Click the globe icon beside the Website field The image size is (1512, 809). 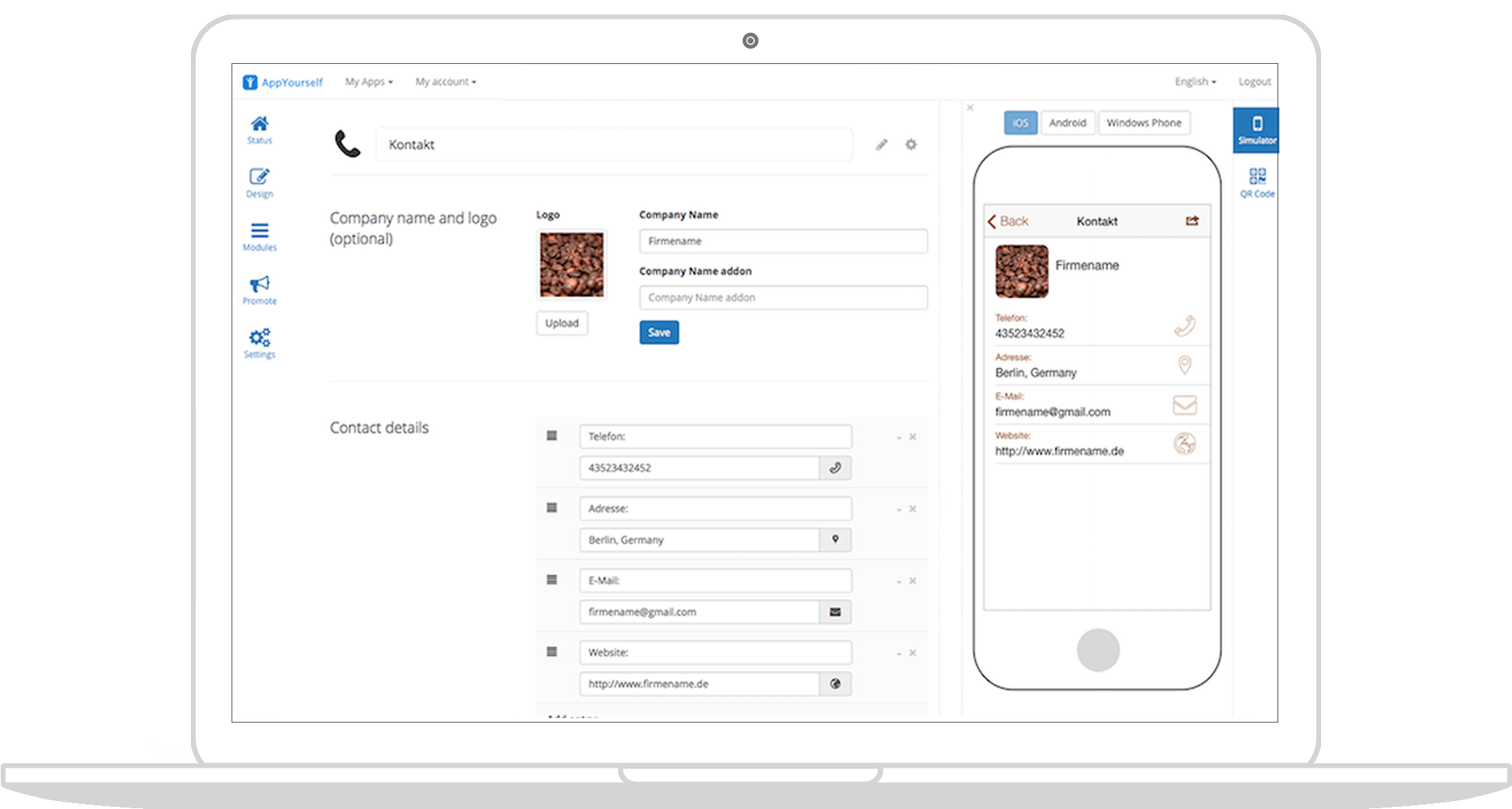[835, 683]
